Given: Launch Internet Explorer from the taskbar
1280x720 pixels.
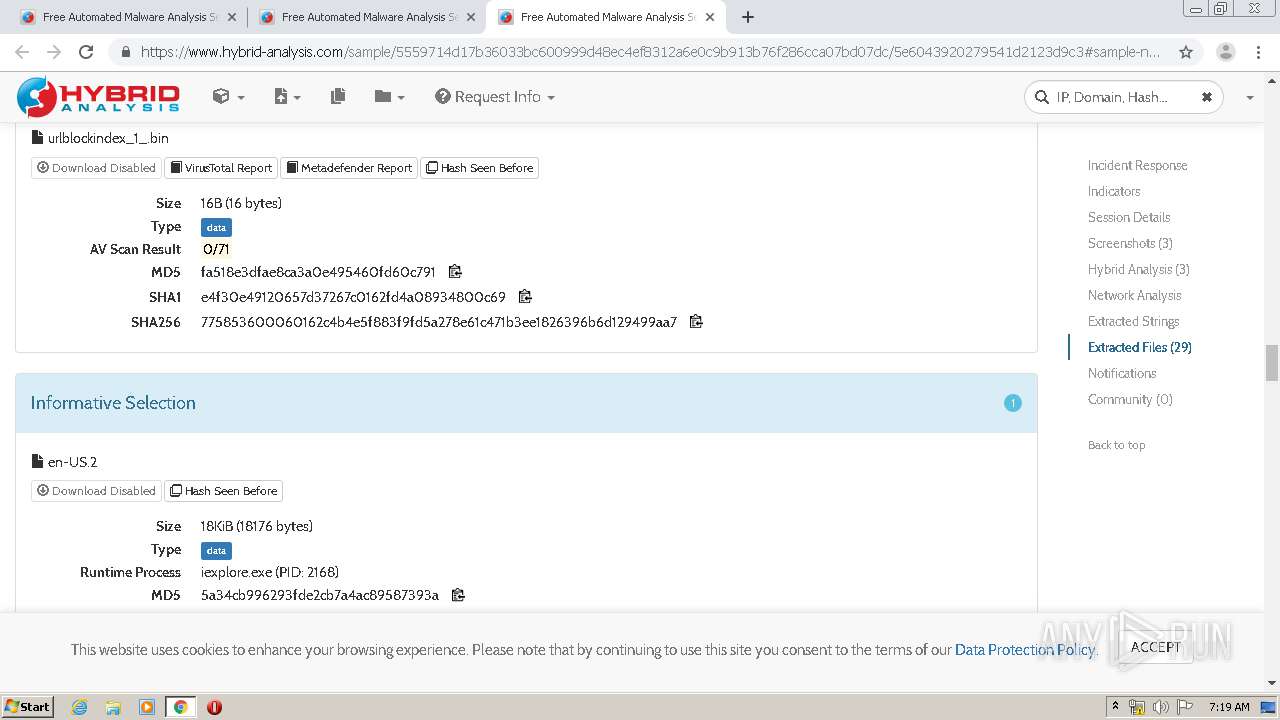Looking at the screenshot, I should coord(79,707).
